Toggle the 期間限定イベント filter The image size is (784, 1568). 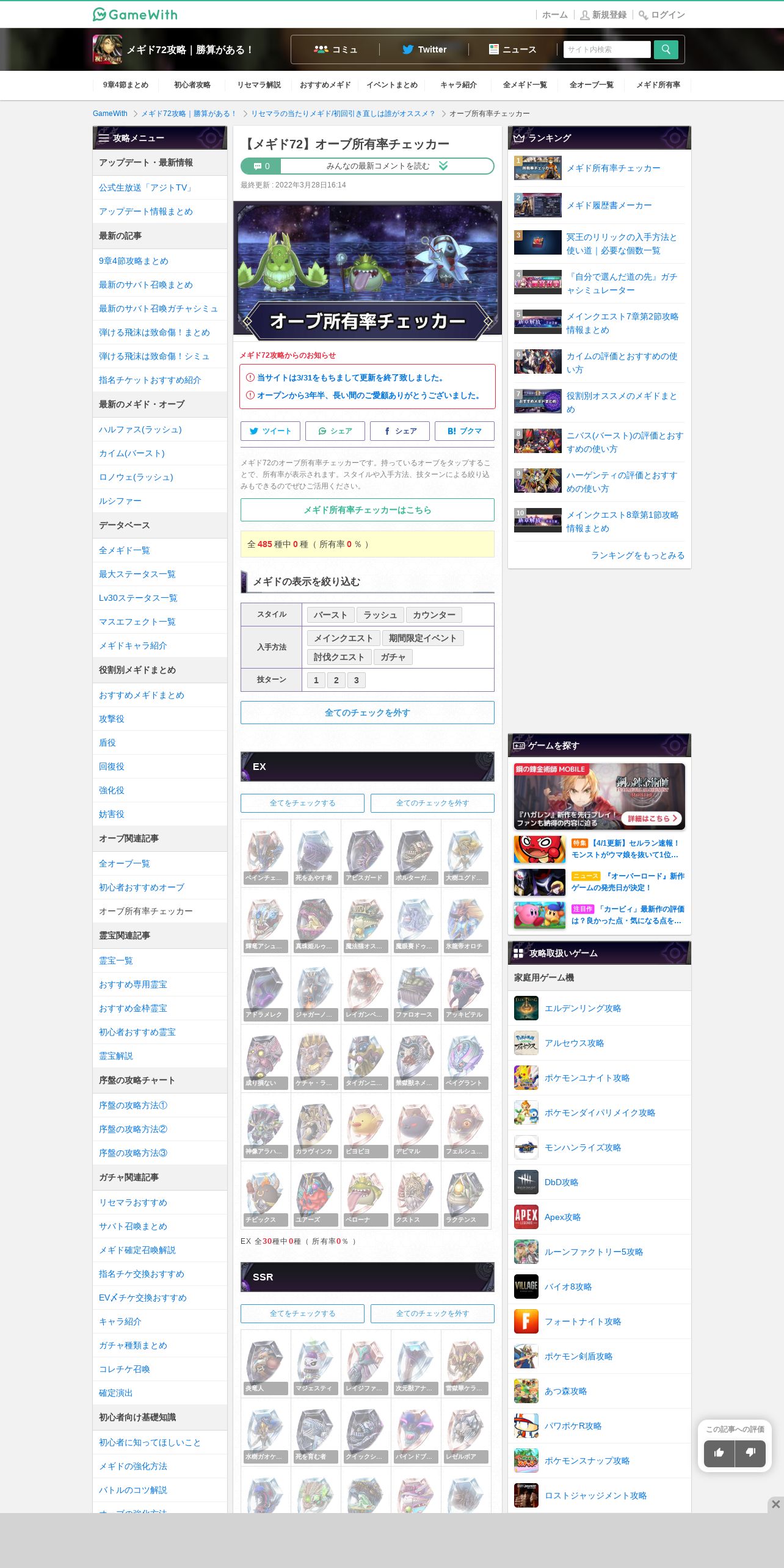click(423, 638)
